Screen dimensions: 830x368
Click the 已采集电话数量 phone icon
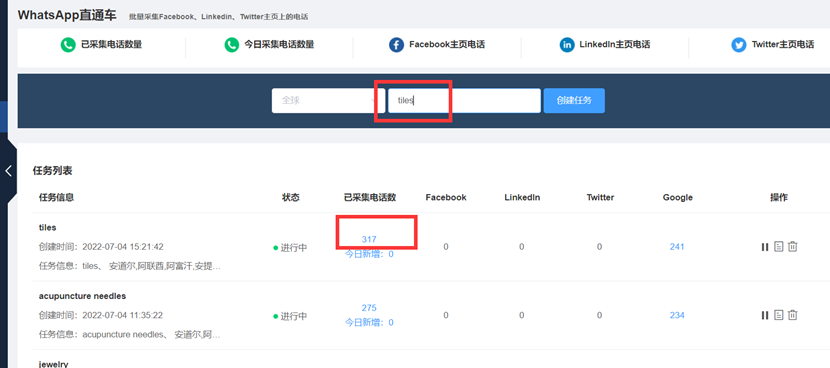(x=68, y=45)
